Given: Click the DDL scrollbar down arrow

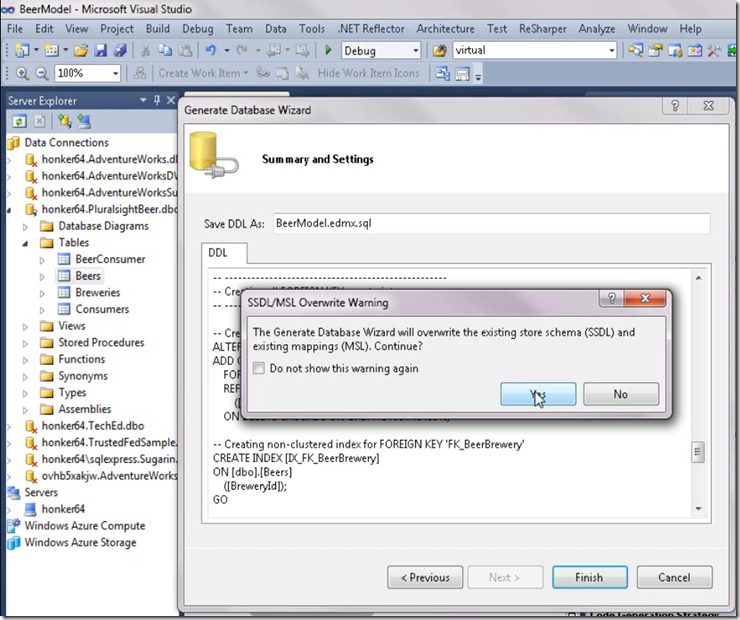Looking at the screenshot, I should click(x=698, y=509).
